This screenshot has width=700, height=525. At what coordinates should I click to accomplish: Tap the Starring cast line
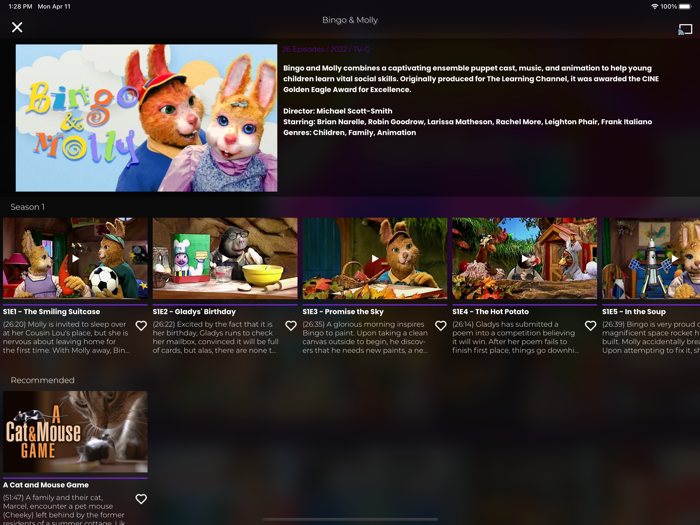pos(467,122)
